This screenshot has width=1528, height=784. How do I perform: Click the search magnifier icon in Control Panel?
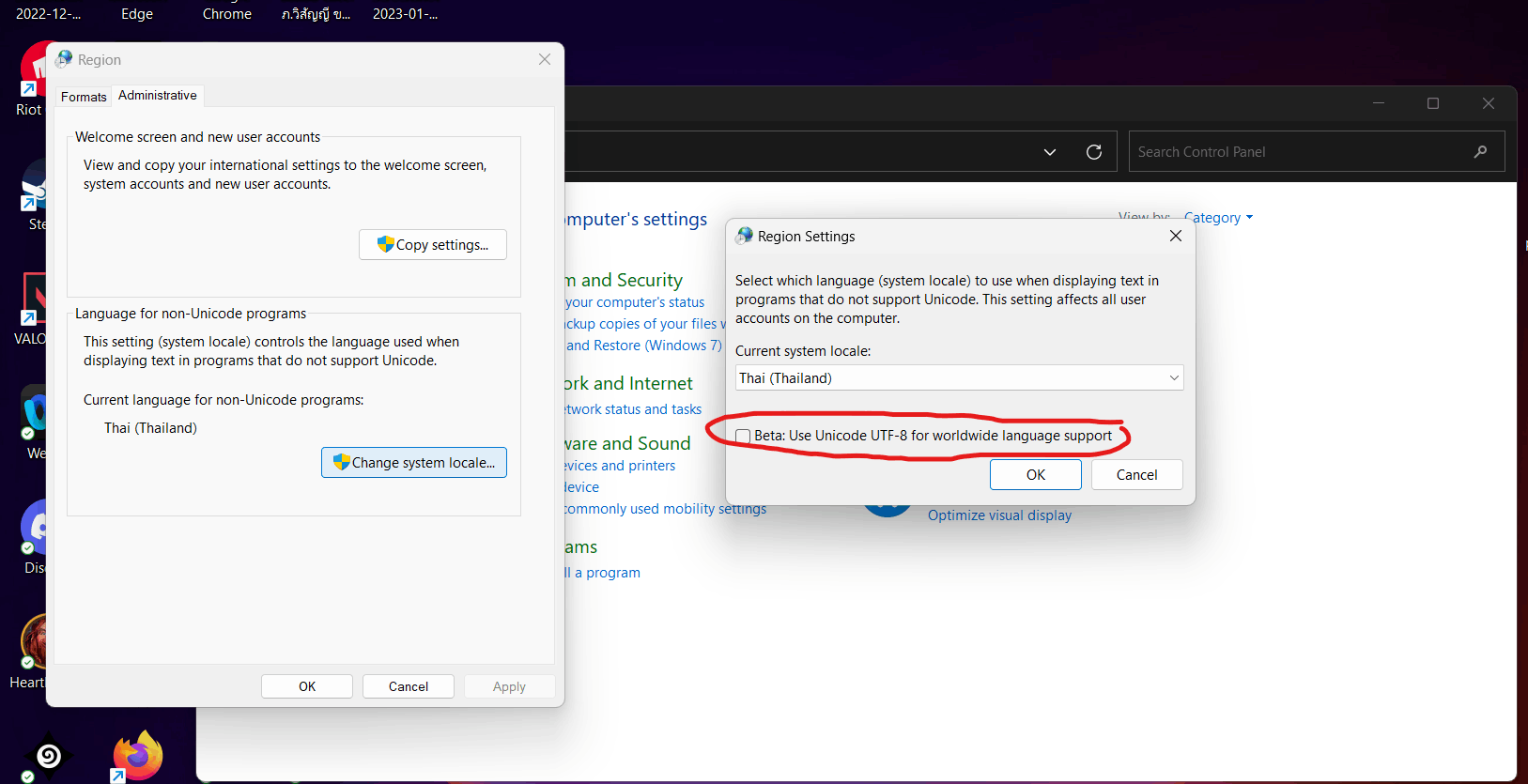tap(1480, 151)
